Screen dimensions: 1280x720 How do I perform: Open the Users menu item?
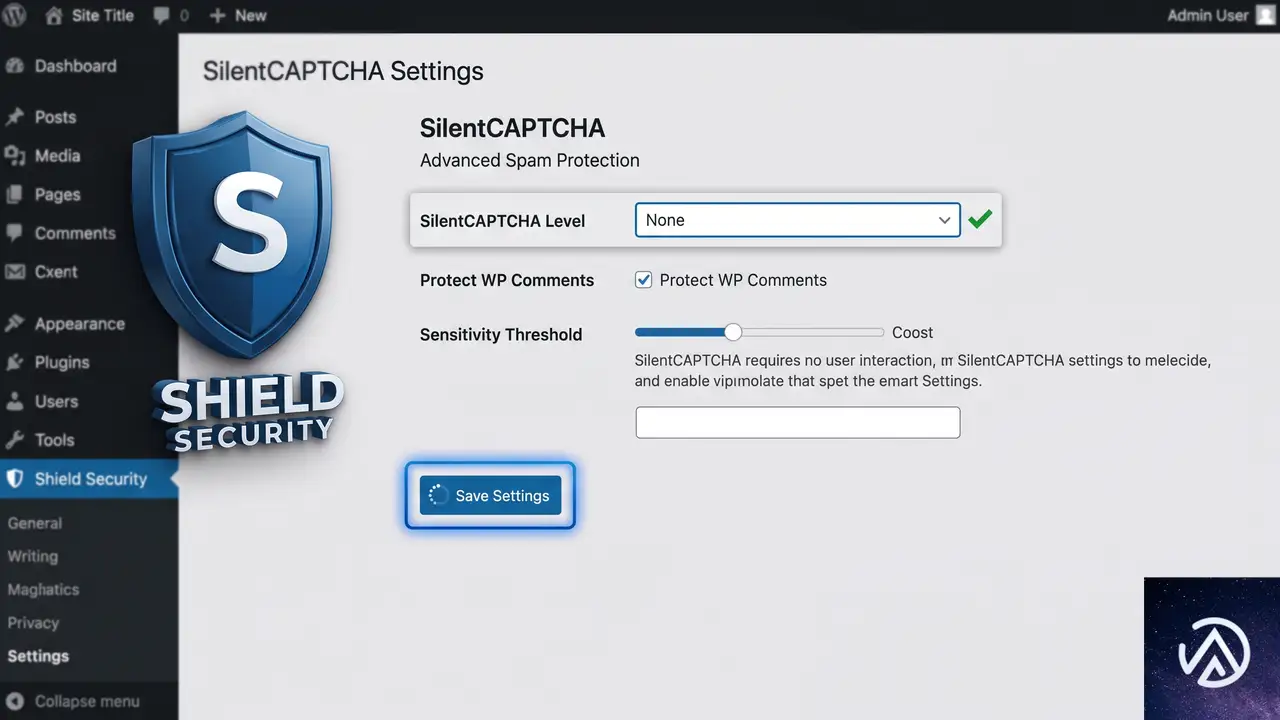(x=56, y=401)
